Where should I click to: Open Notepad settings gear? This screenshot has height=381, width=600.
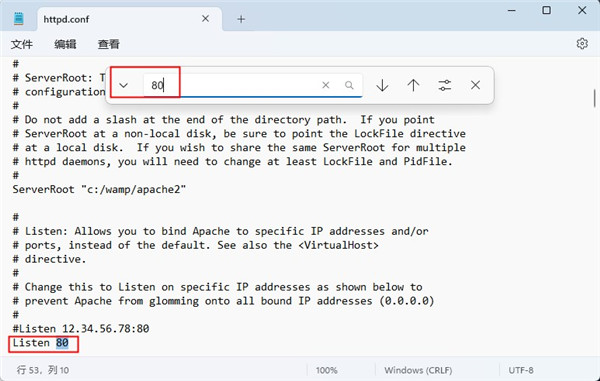[x=582, y=44]
